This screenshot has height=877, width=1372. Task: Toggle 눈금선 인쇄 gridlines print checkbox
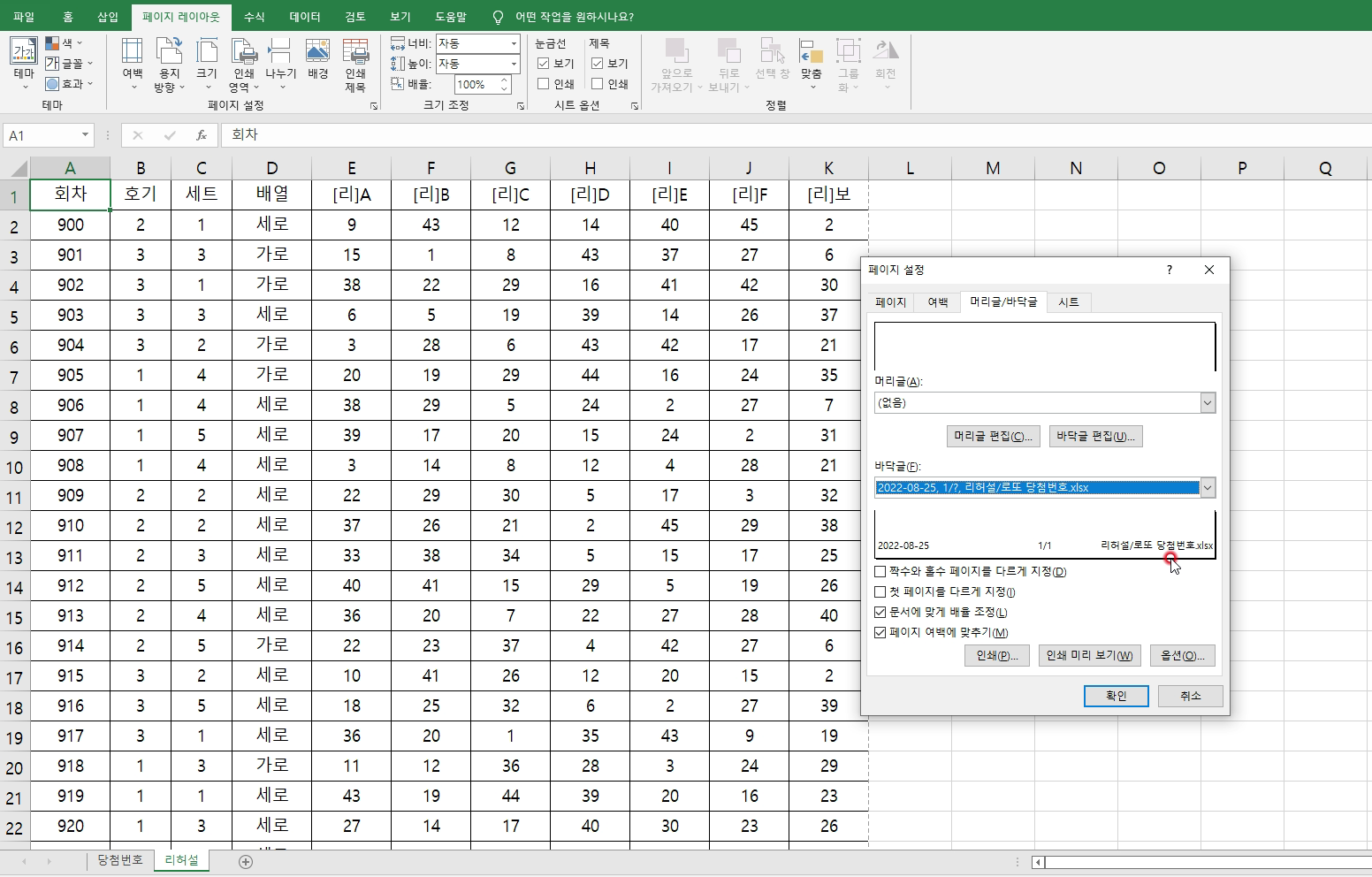click(x=544, y=84)
